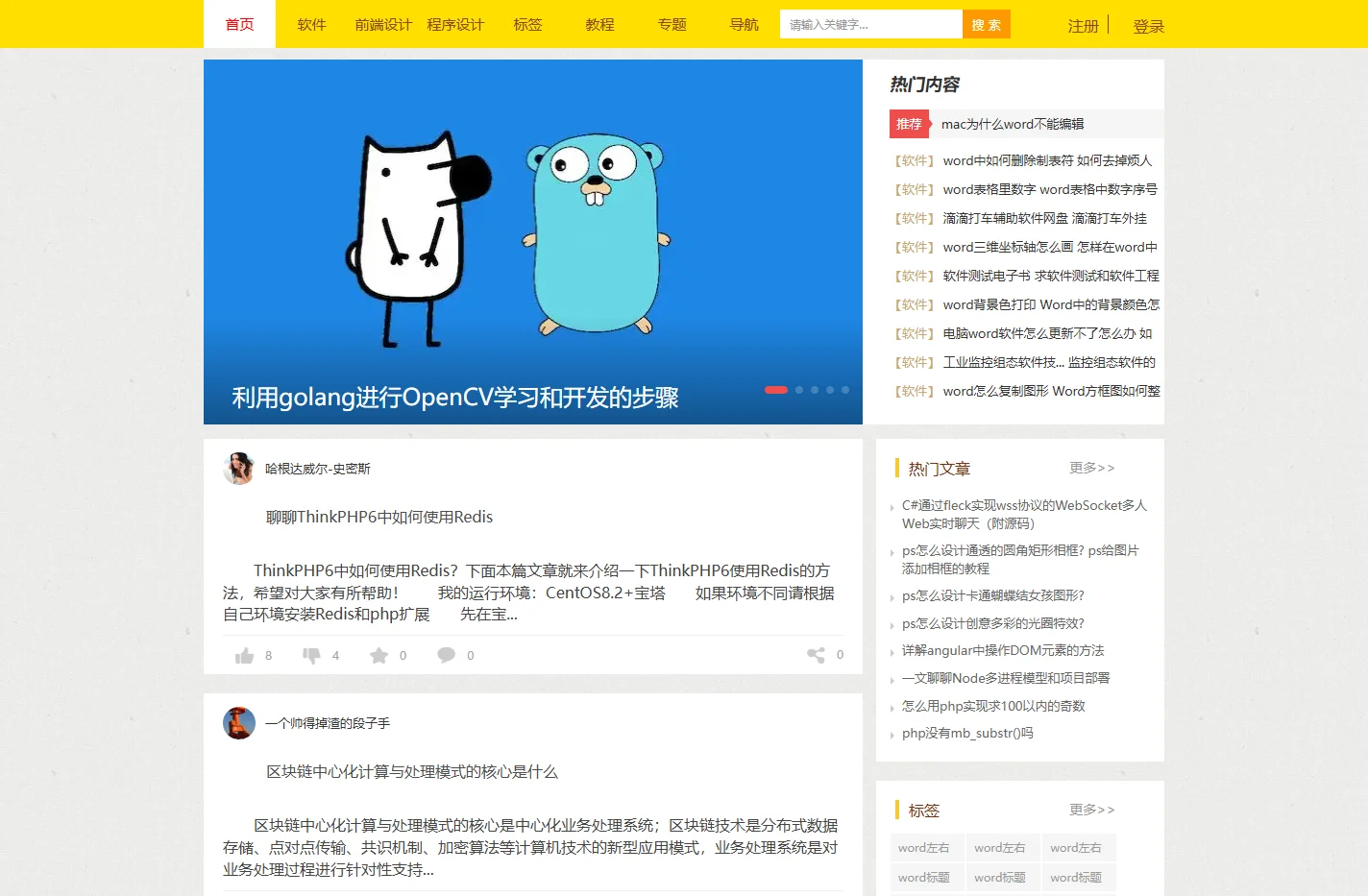This screenshot has width=1368, height=896.
Task: Open 程序设计 menu item
Action: (455, 24)
